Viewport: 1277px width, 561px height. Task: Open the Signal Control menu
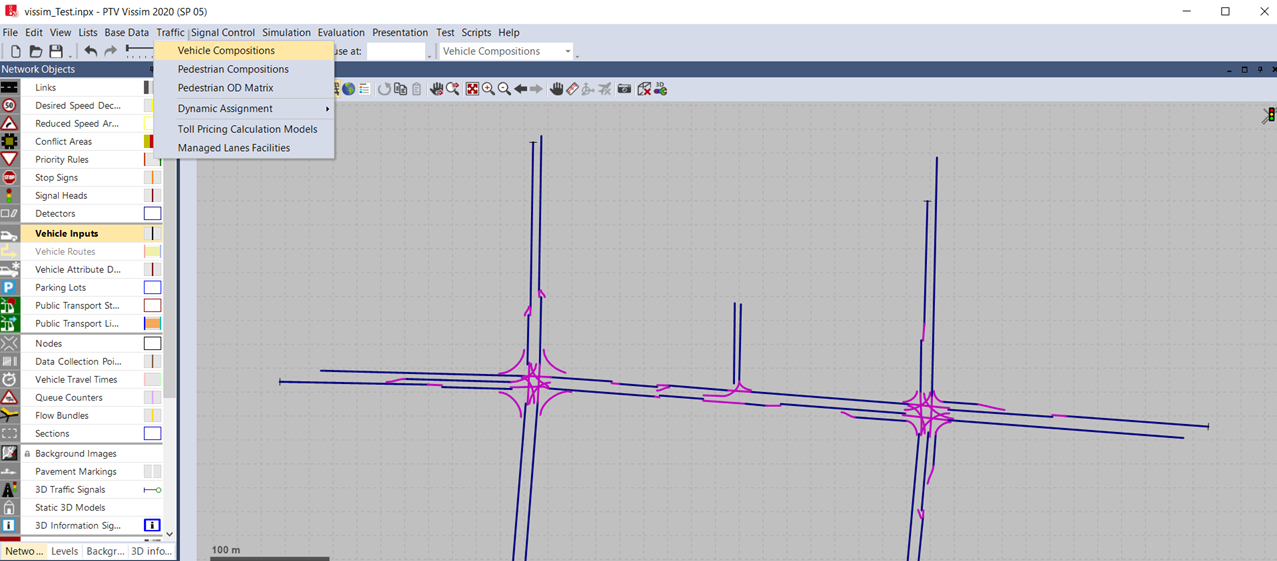tap(223, 33)
